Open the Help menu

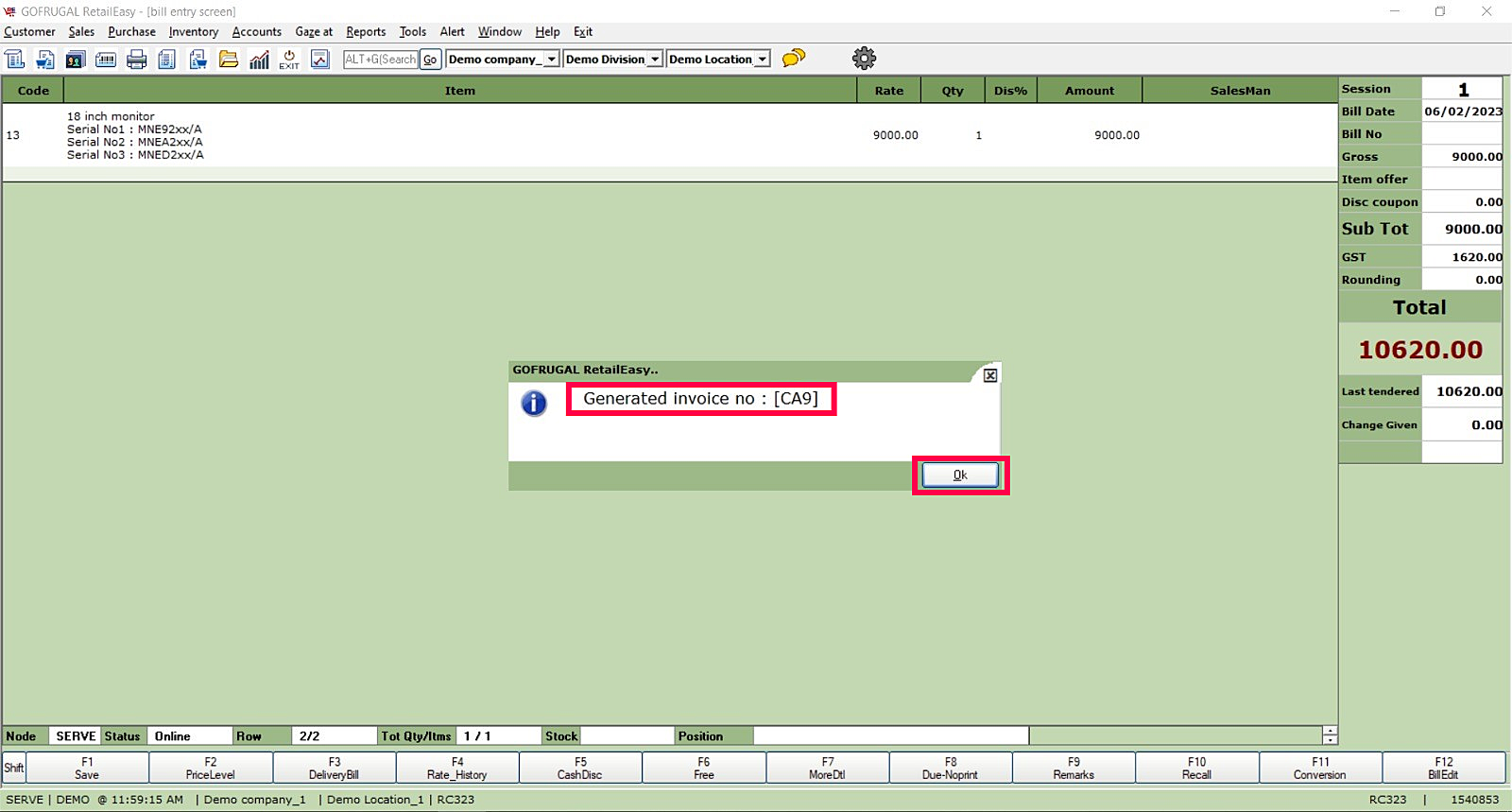(x=548, y=32)
